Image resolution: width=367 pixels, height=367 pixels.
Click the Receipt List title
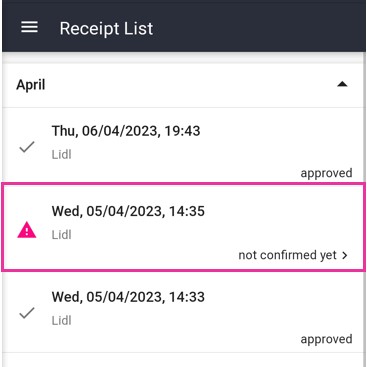coord(106,28)
